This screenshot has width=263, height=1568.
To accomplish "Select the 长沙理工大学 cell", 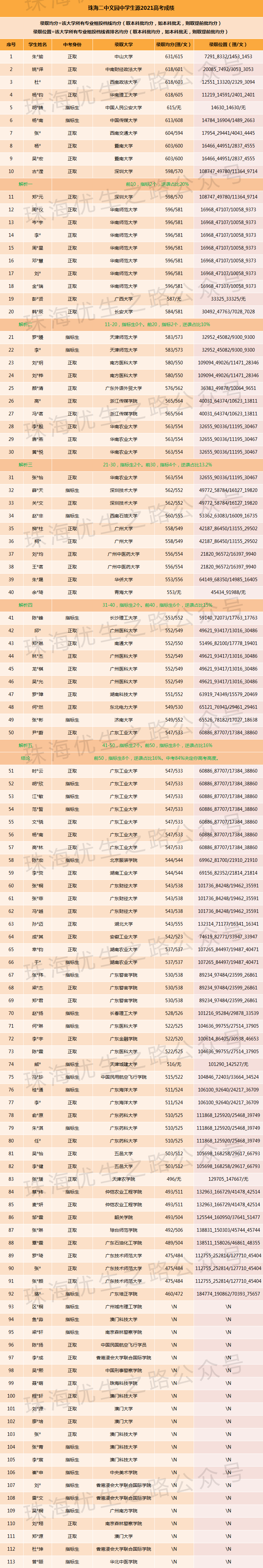I will (124, 618).
